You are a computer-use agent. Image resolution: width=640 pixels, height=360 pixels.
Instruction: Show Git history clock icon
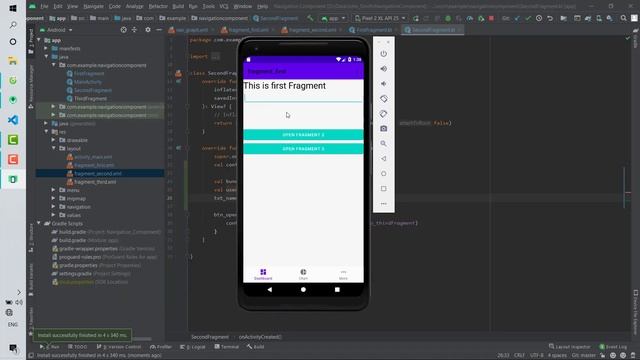point(539,18)
